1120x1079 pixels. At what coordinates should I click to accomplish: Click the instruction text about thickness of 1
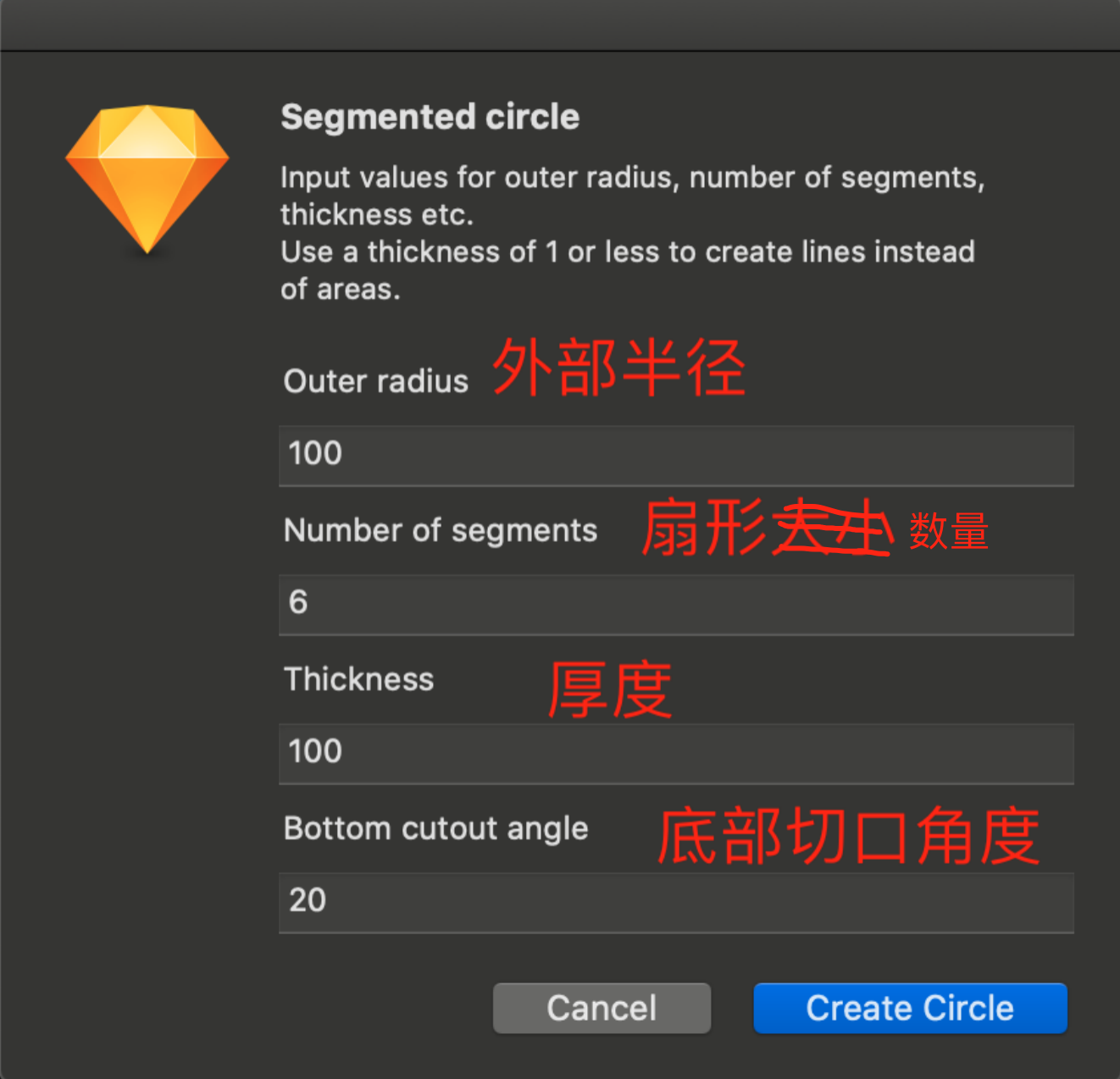(x=628, y=270)
